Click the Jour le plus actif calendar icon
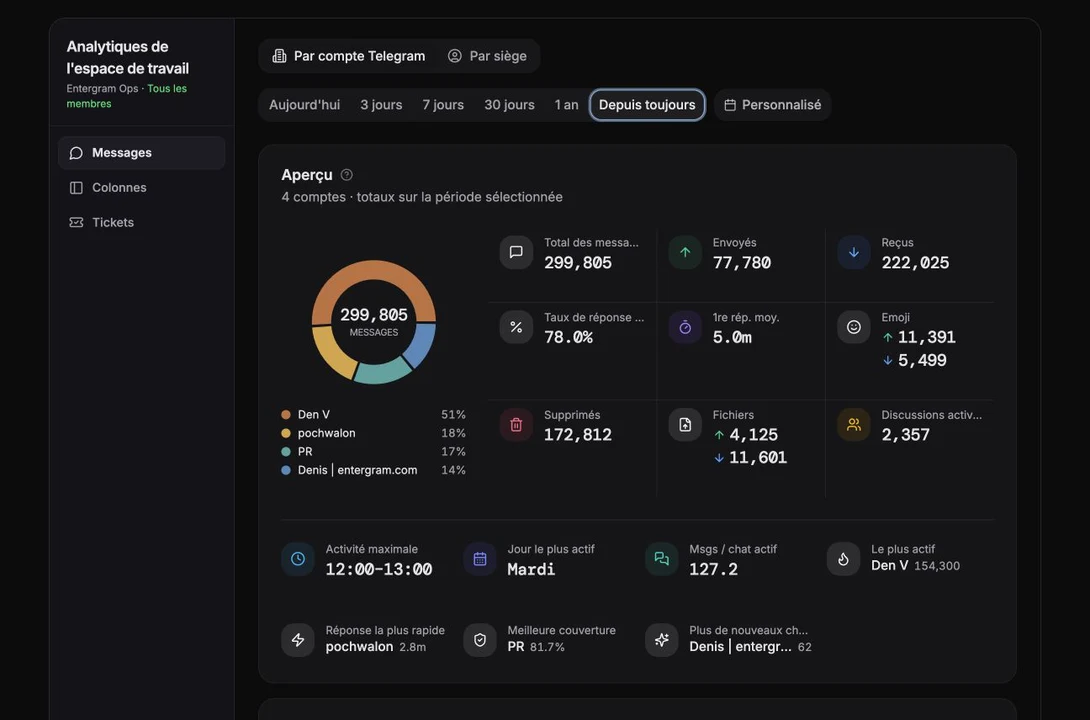 tap(480, 559)
